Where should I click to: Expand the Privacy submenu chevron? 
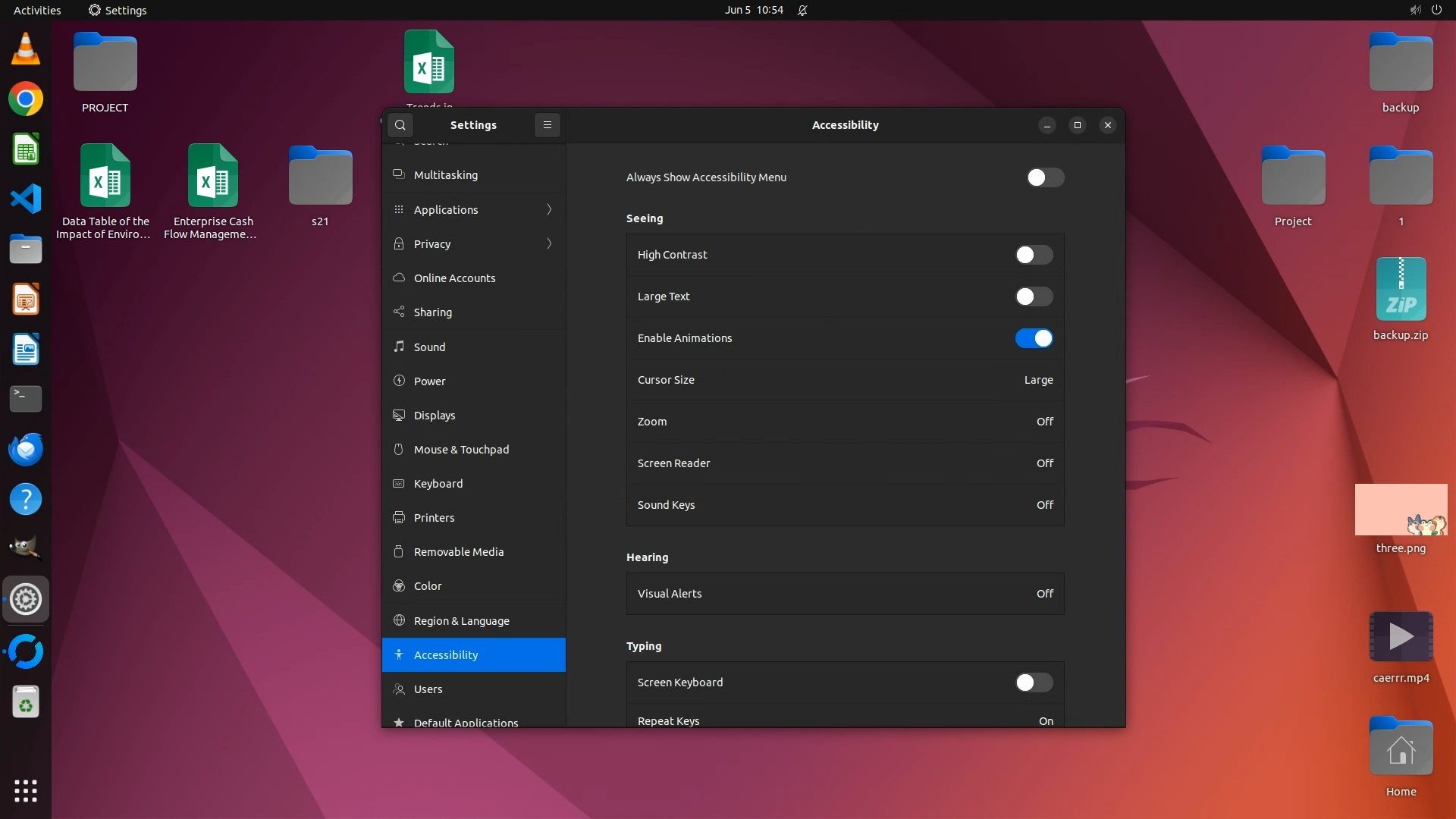(549, 243)
